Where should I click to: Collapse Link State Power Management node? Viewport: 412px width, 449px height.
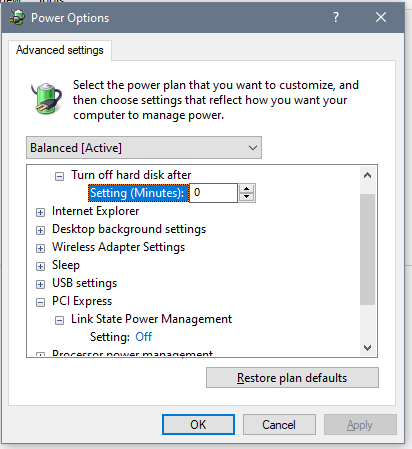pos(59,320)
